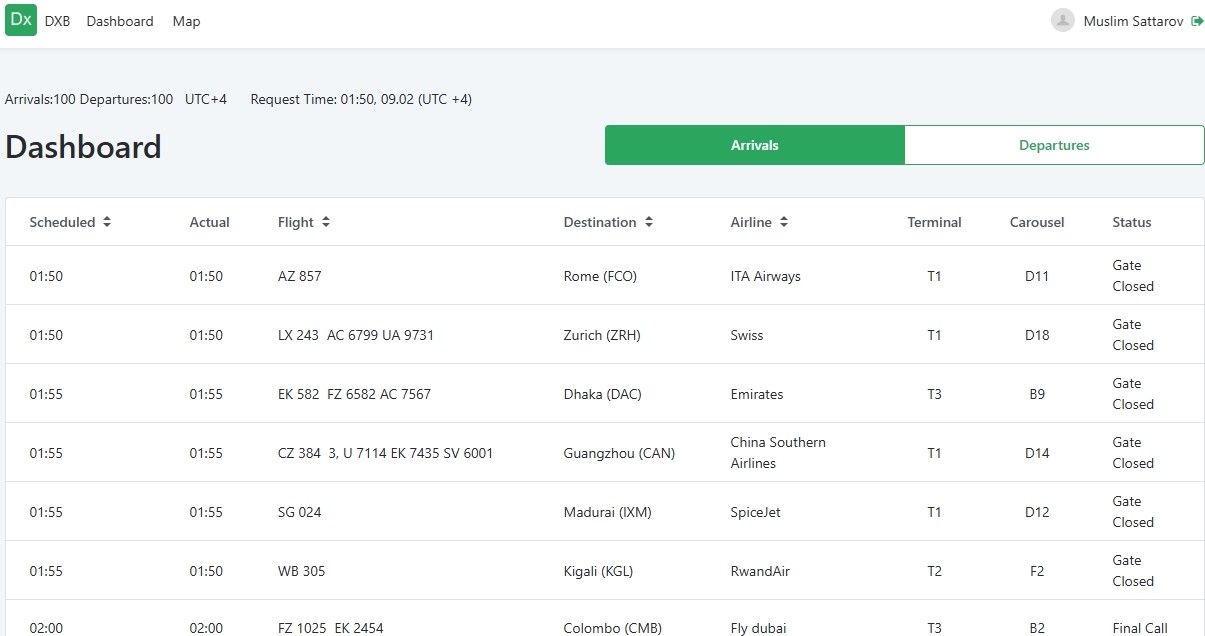Sort by Airline column arrows

point(784,222)
